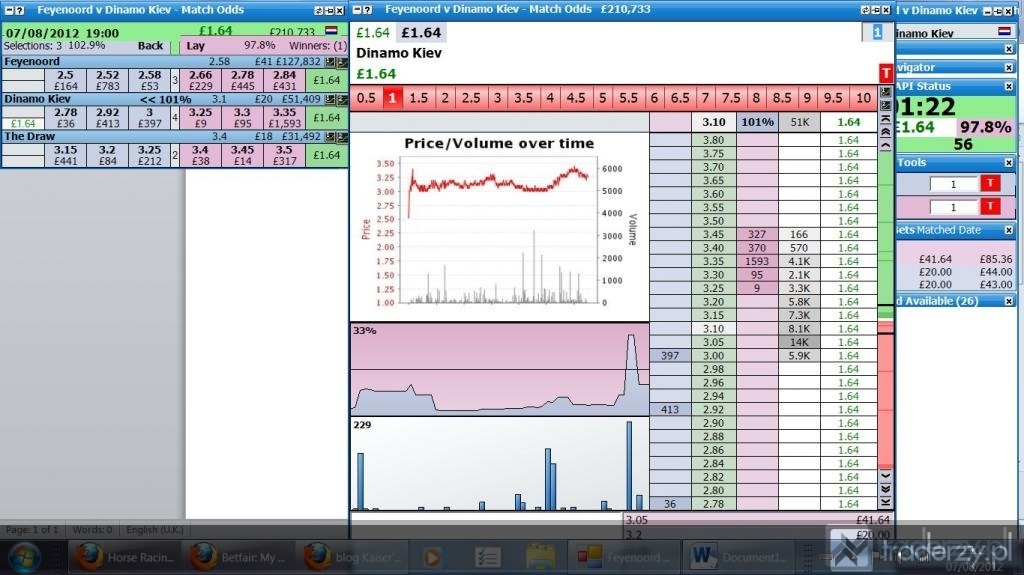1024x575 pixels.
Task: Click the Dinamo Kiev selection name row
Action: [x=174, y=99]
